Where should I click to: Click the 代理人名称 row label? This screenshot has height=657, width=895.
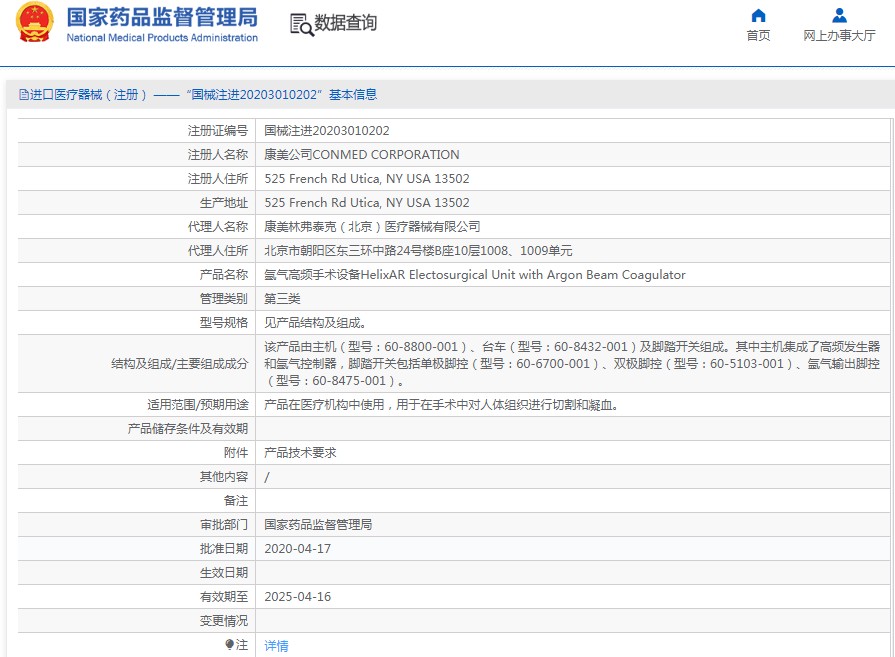tap(217, 227)
